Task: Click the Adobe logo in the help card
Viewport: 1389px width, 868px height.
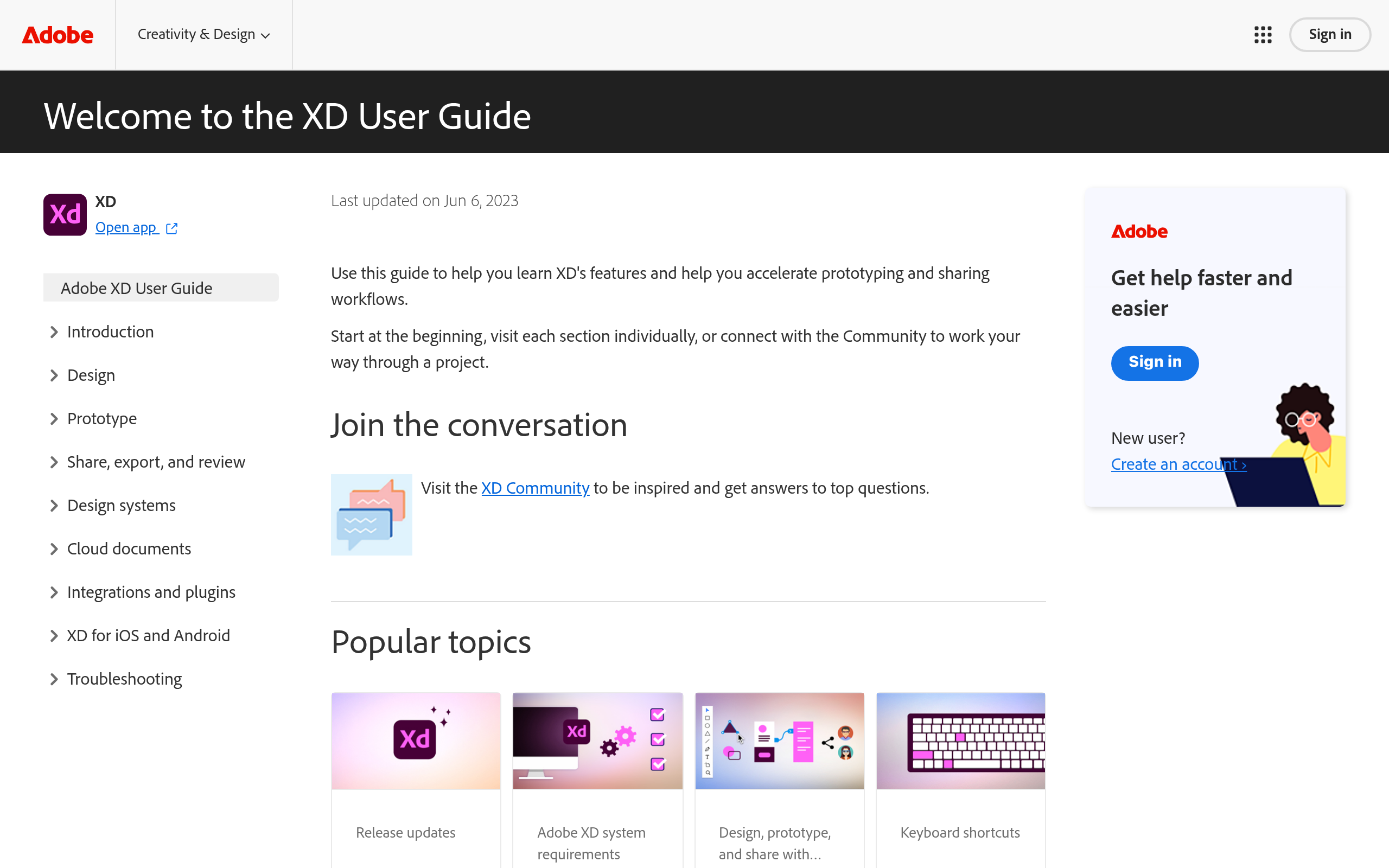Action: click(1139, 231)
